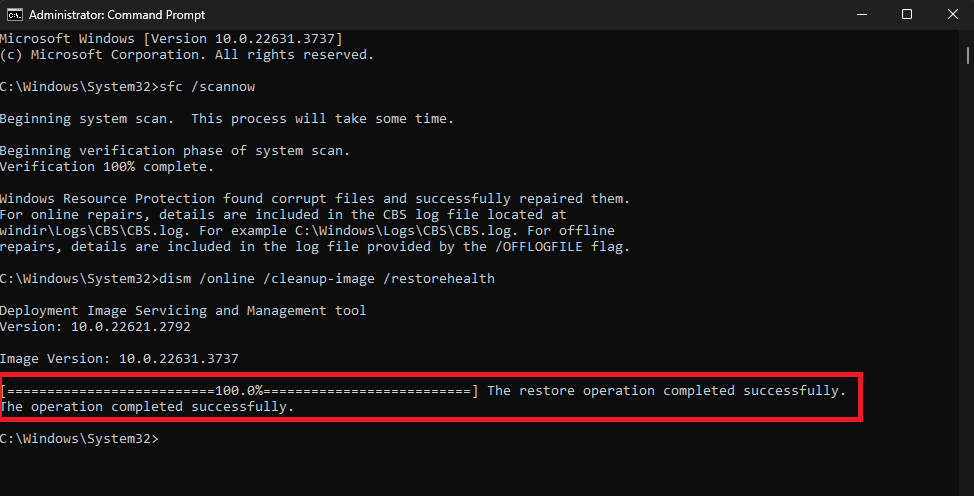
Task: Click the "Windows Resource Protection found corrupt files" line
Action: click(x=315, y=199)
